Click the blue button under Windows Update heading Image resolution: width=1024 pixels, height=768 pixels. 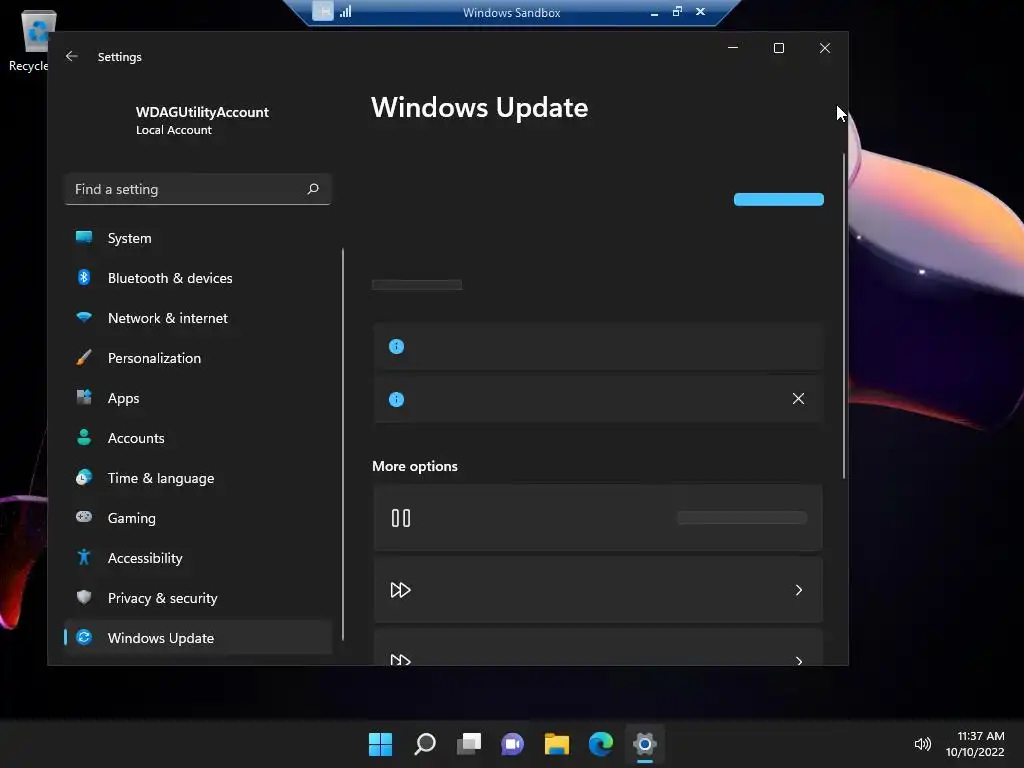(x=778, y=199)
